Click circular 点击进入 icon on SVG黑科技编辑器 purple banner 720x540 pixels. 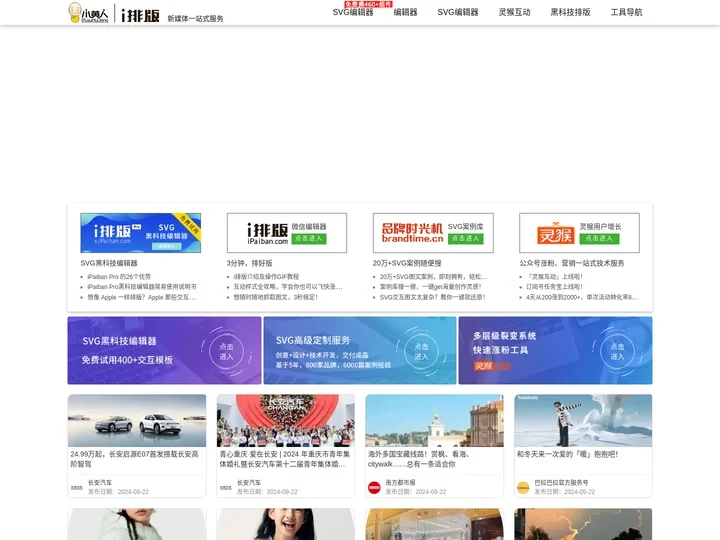point(226,351)
